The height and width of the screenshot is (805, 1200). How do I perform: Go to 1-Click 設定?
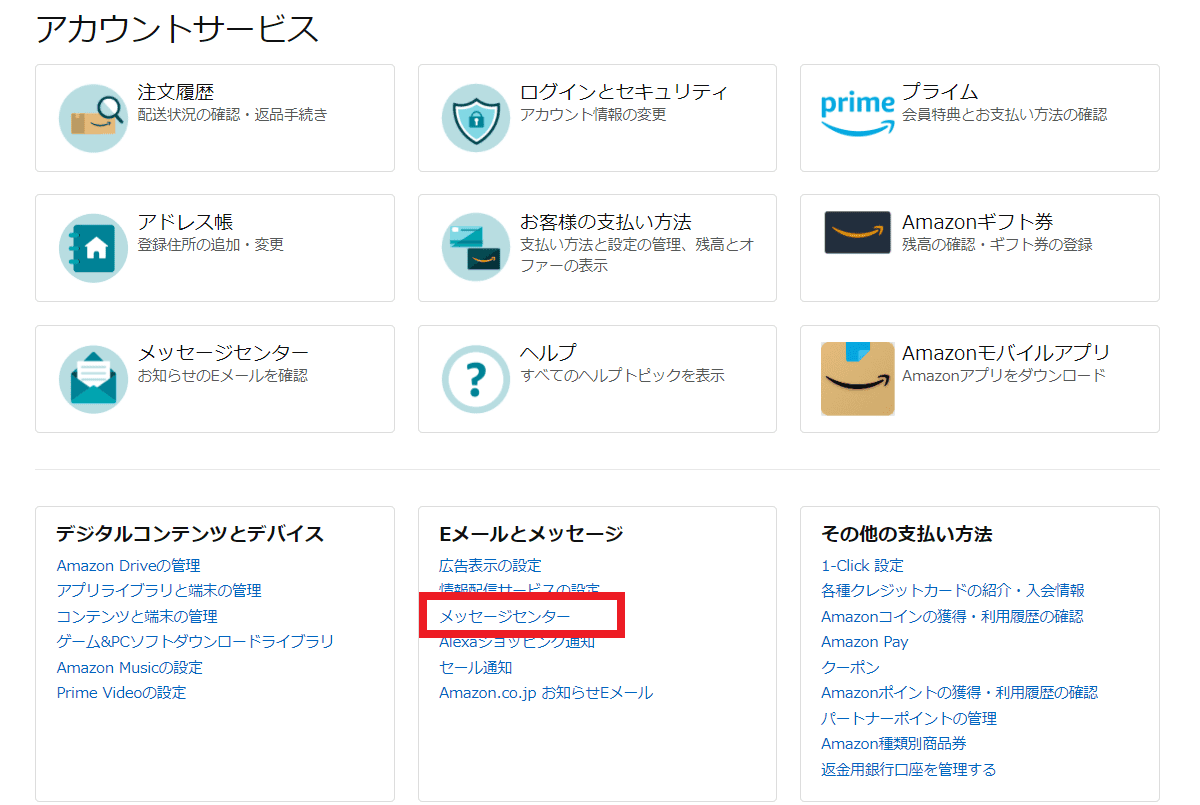[x=862, y=566]
